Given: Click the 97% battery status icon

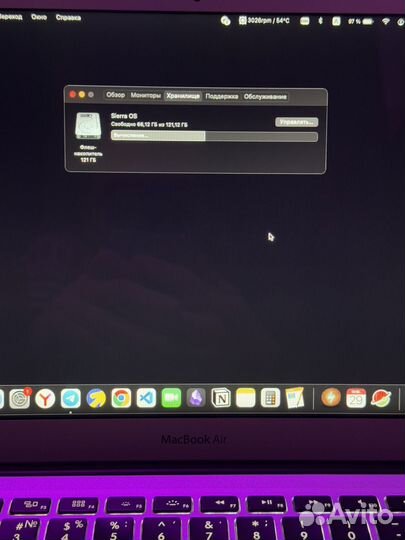Looking at the screenshot, I should click(x=361, y=21).
